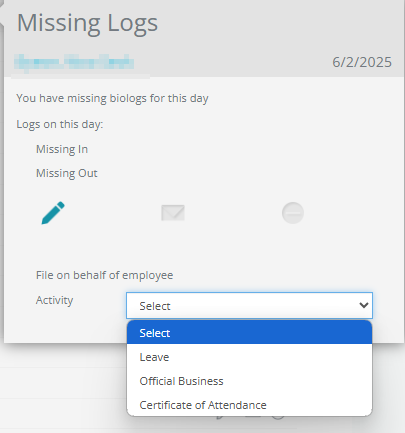The height and width of the screenshot is (433, 405).
Task: Click the teal pencil edit icon
Action: click(53, 213)
